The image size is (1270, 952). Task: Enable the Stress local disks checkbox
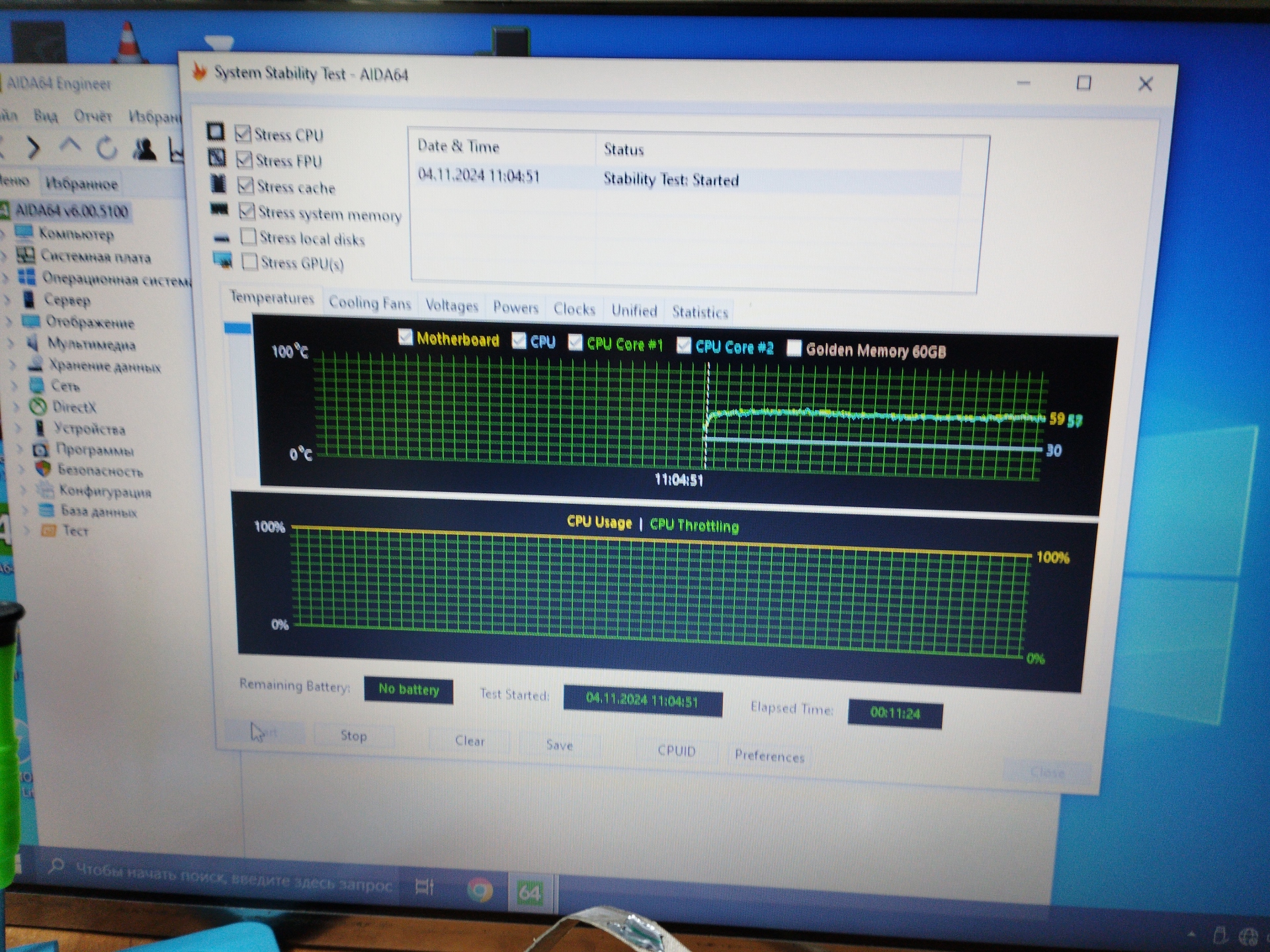[248, 236]
